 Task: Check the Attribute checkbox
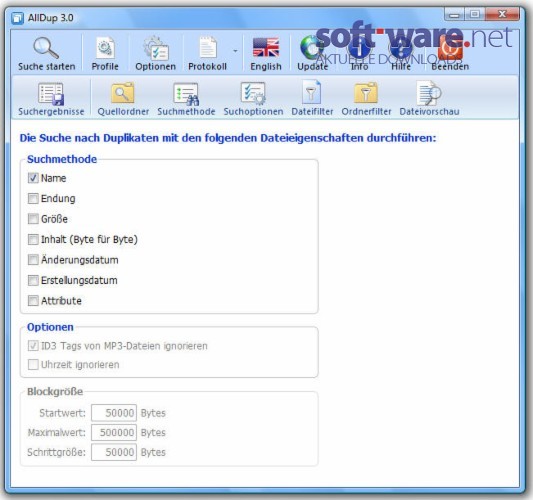(x=33, y=300)
